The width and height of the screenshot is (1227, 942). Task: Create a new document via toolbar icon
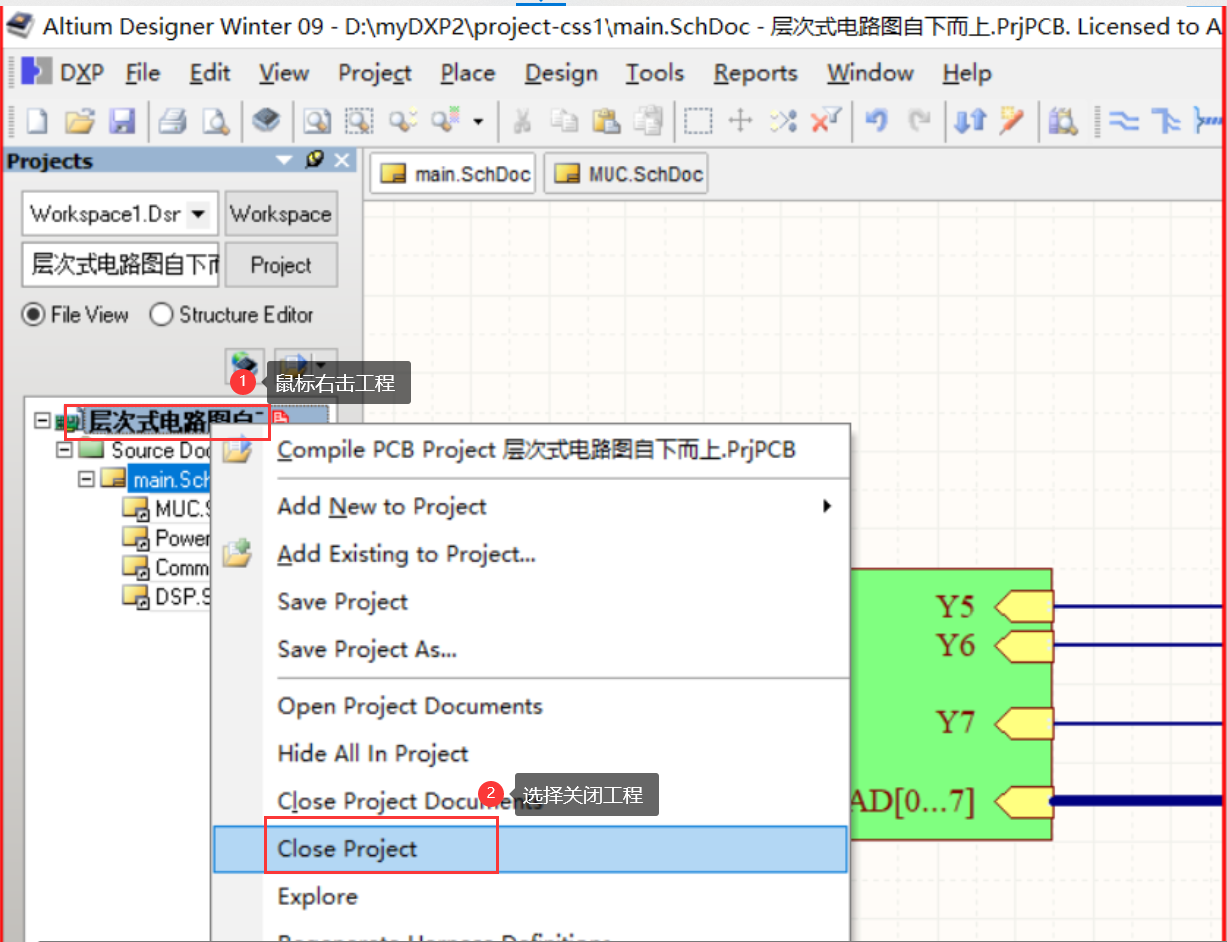[x=36, y=121]
